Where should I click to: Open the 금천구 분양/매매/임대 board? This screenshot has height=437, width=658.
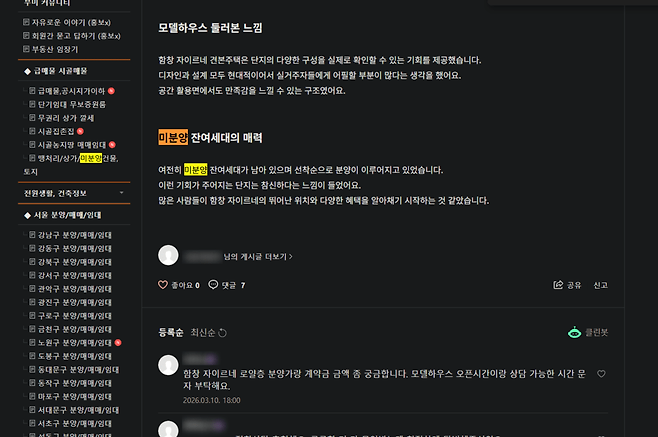click(x=75, y=329)
